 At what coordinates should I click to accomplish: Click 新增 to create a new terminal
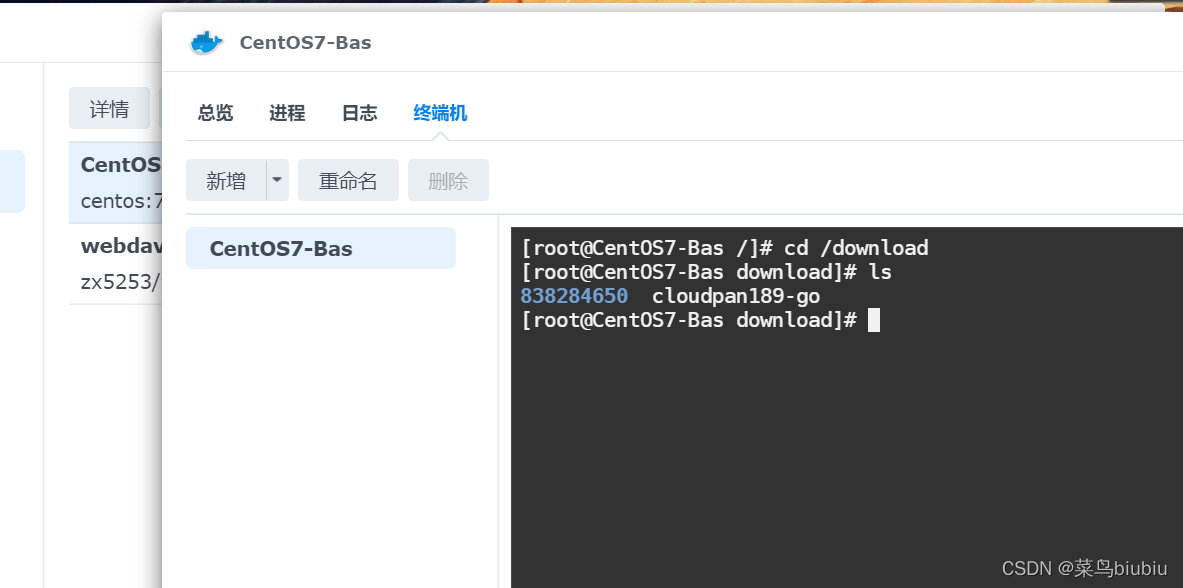pyautogui.click(x=225, y=180)
